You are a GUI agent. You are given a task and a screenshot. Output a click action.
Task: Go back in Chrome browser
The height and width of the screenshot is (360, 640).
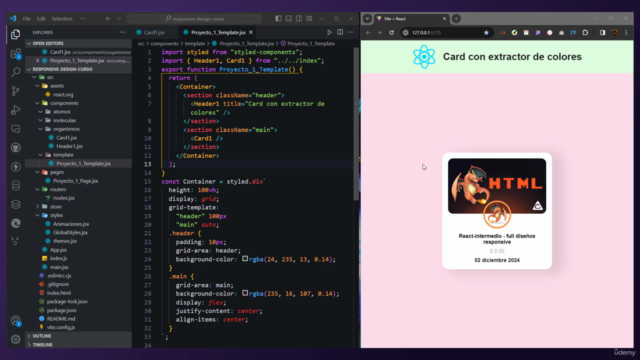368,33
